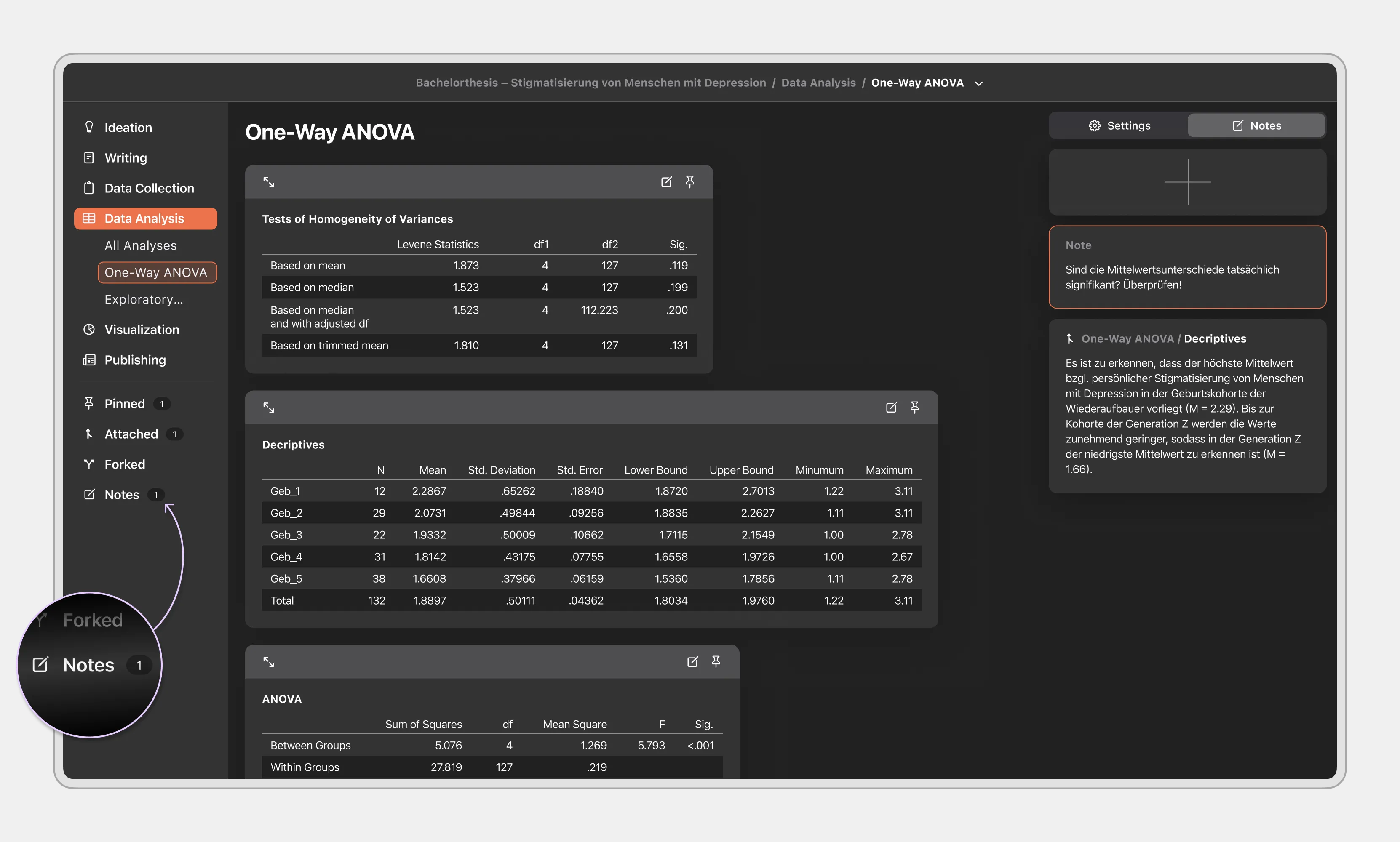Click the edit-note icon on ANOVA card
1400x842 pixels.
click(692, 661)
